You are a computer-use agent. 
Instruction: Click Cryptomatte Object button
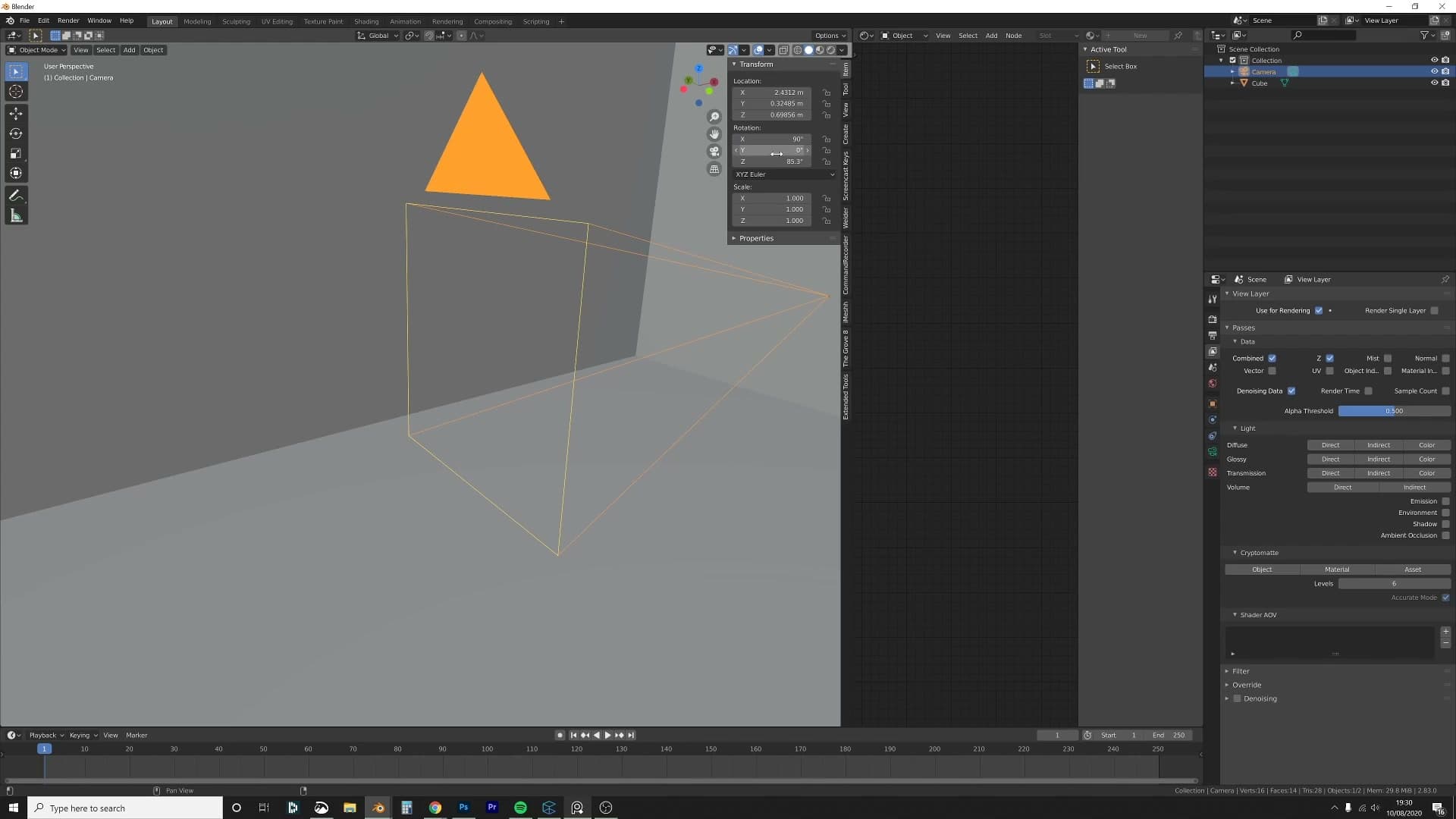[x=1262, y=570]
